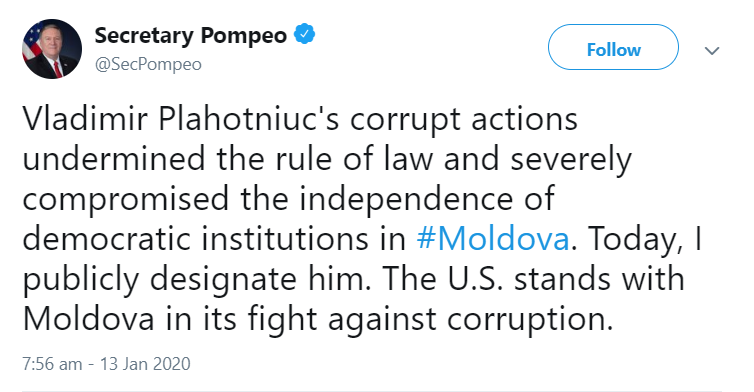The image size is (754, 392).
Task: Click the phrase 'rule of law'
Action: [x=354, y=159]
